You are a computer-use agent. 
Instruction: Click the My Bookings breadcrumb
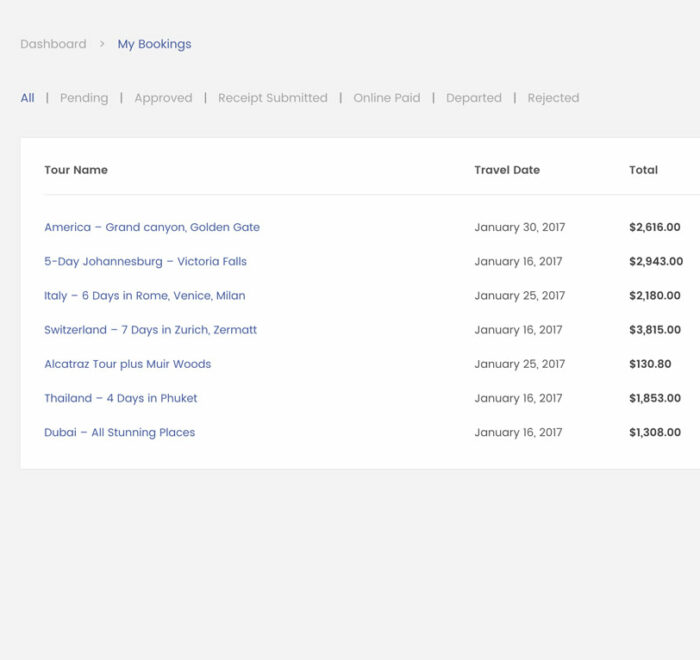[x=154, y=44]
